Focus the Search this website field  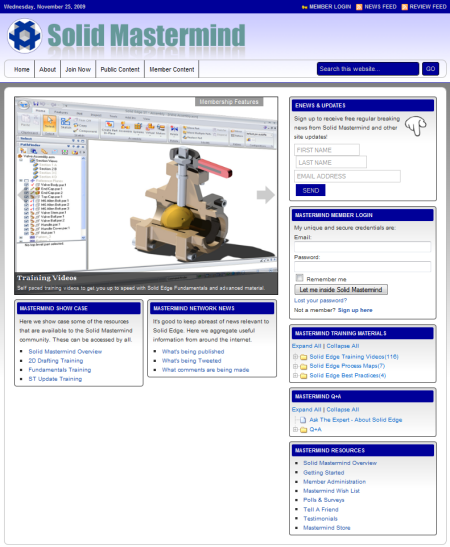click(x=368, y=69)
